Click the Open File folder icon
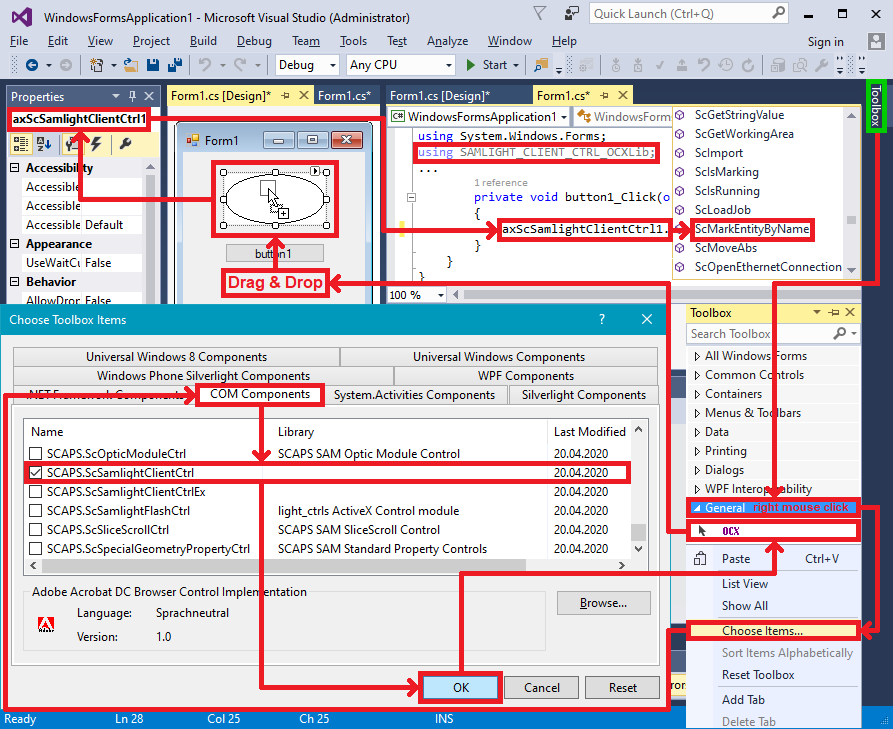 131,65
